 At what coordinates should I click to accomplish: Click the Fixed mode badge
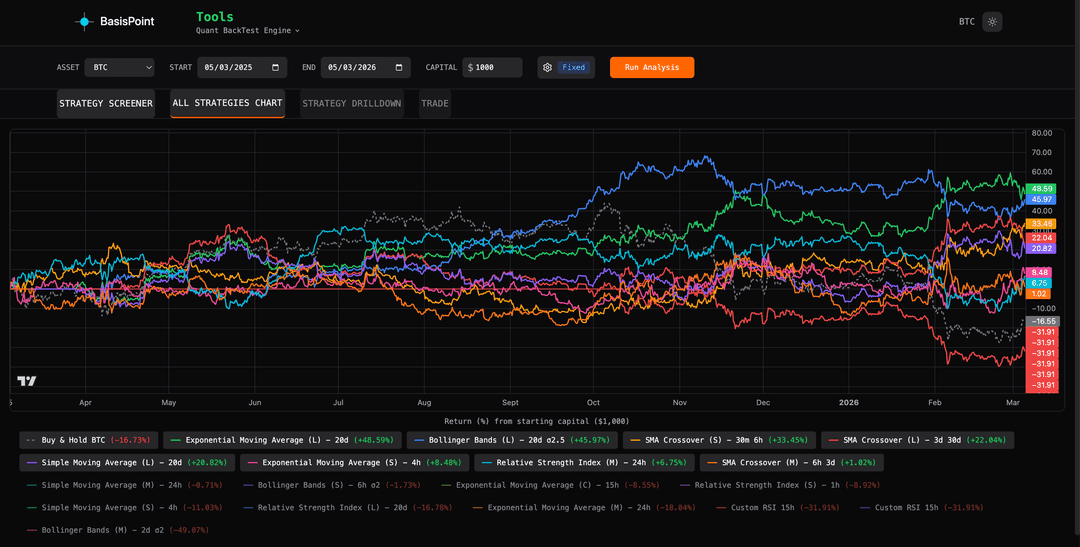tap(574, 68)
